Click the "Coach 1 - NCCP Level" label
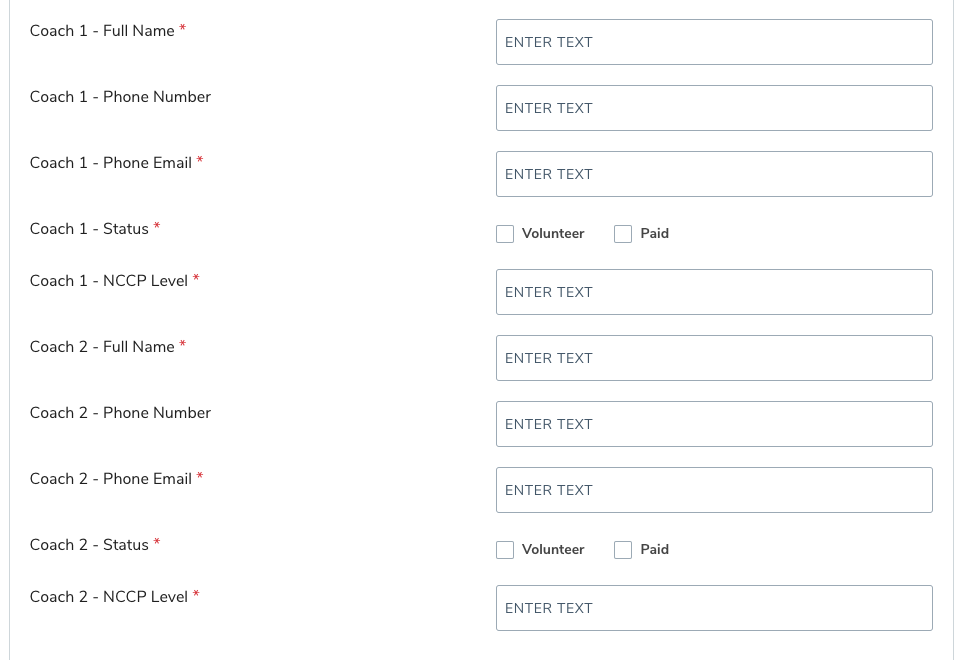Screen dimensions: 971x660 pos(109,281)
